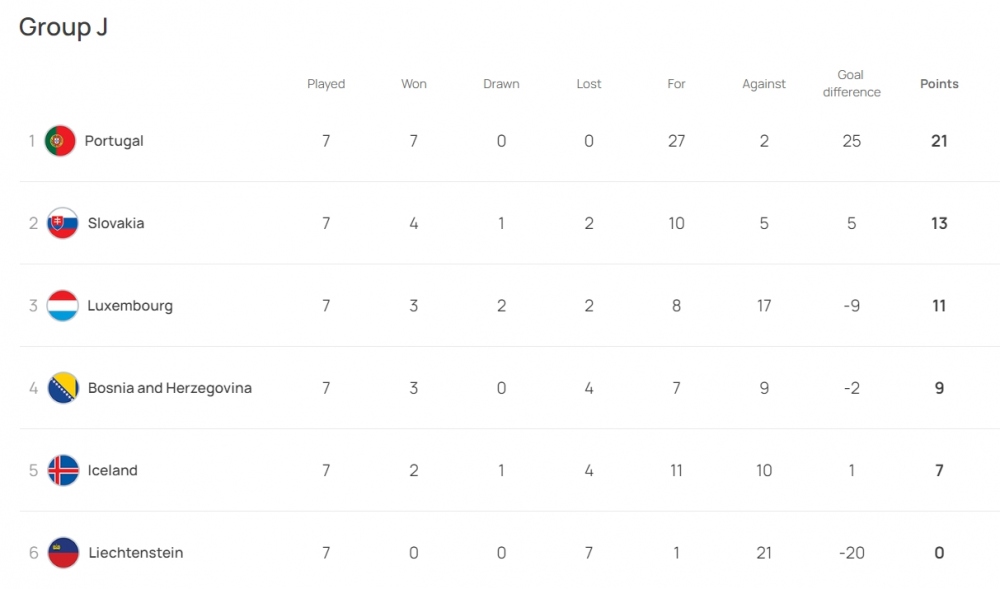
Task: Click the Group J heading
Action: tap(63, 27)
